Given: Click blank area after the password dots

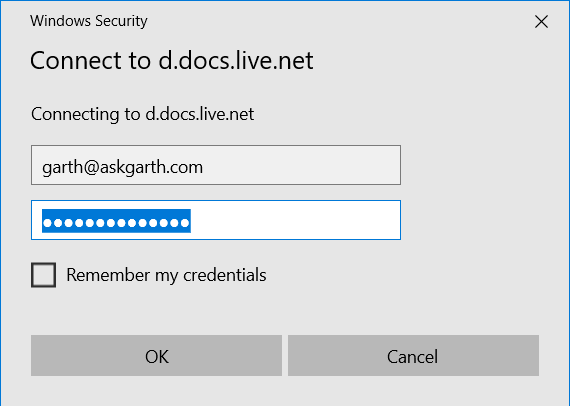Looking at the screenshot, I should [x=294, y=221].
